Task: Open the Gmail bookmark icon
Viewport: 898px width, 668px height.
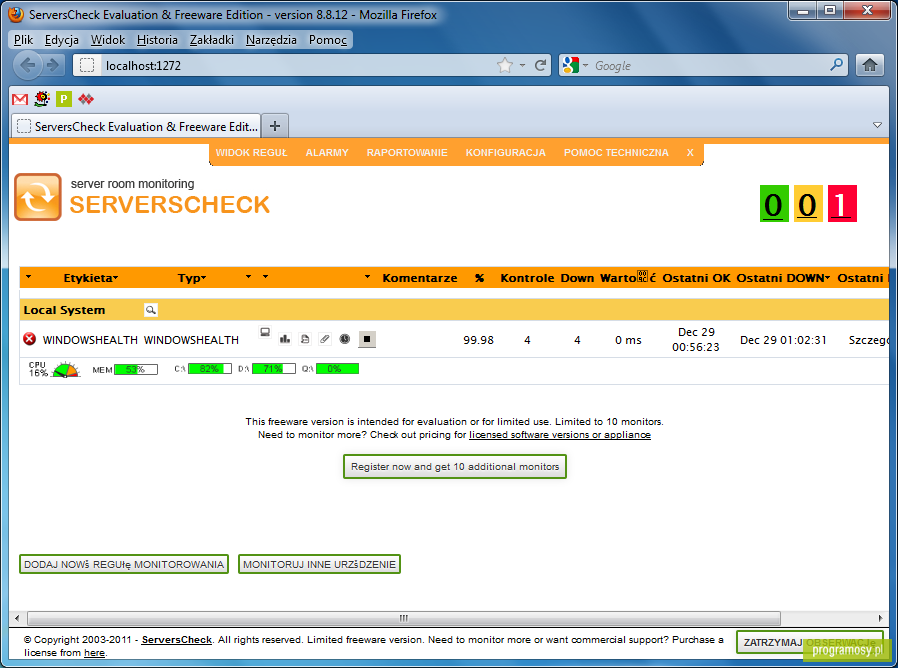Action: point(20,99)
